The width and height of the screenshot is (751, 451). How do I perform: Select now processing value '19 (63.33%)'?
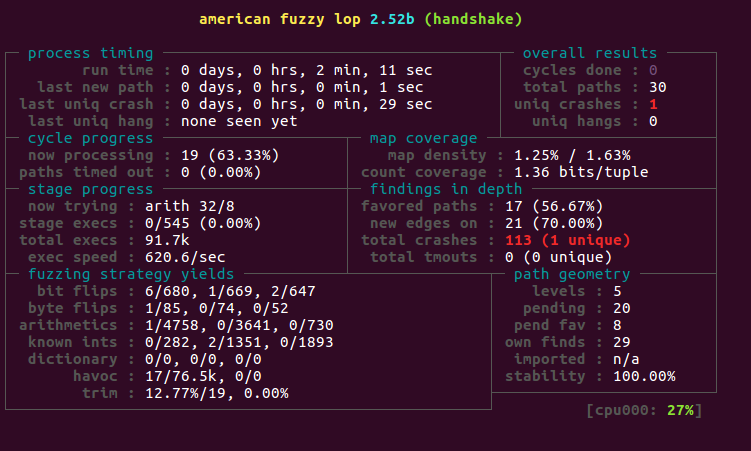(x=230, y=155)
